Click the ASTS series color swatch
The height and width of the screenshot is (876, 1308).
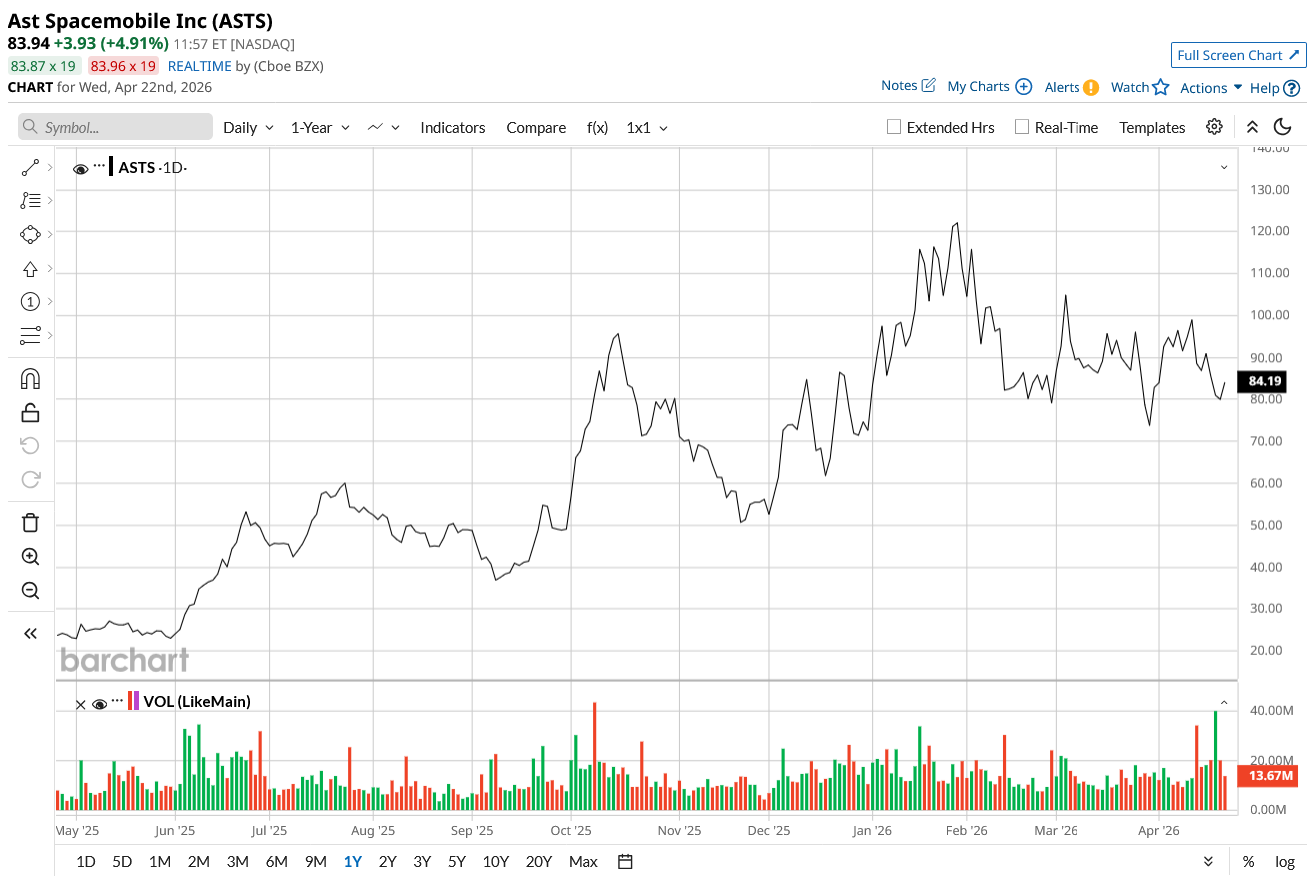coord(111,166)
